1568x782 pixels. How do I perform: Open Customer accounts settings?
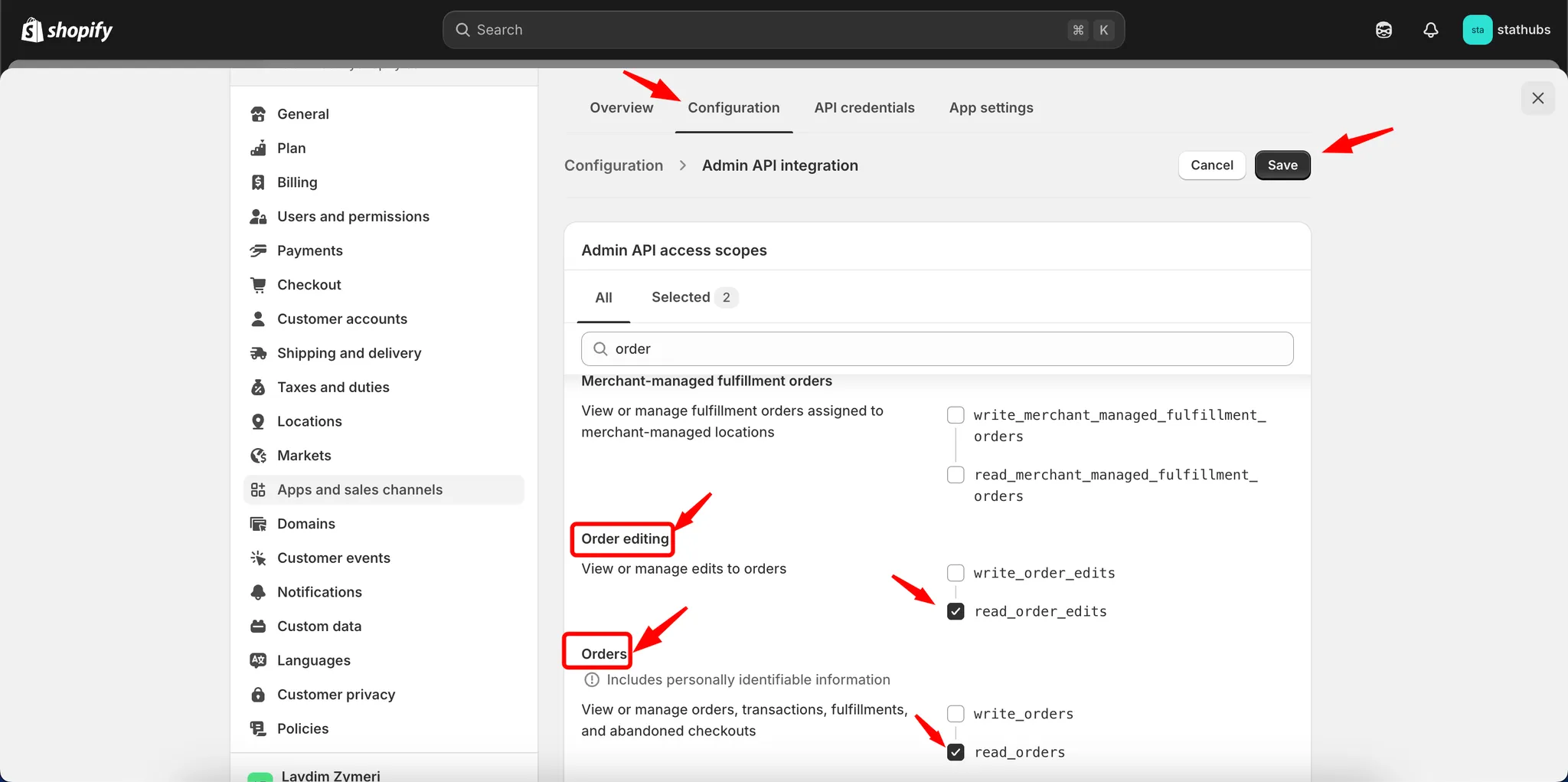tap(384, 319)
